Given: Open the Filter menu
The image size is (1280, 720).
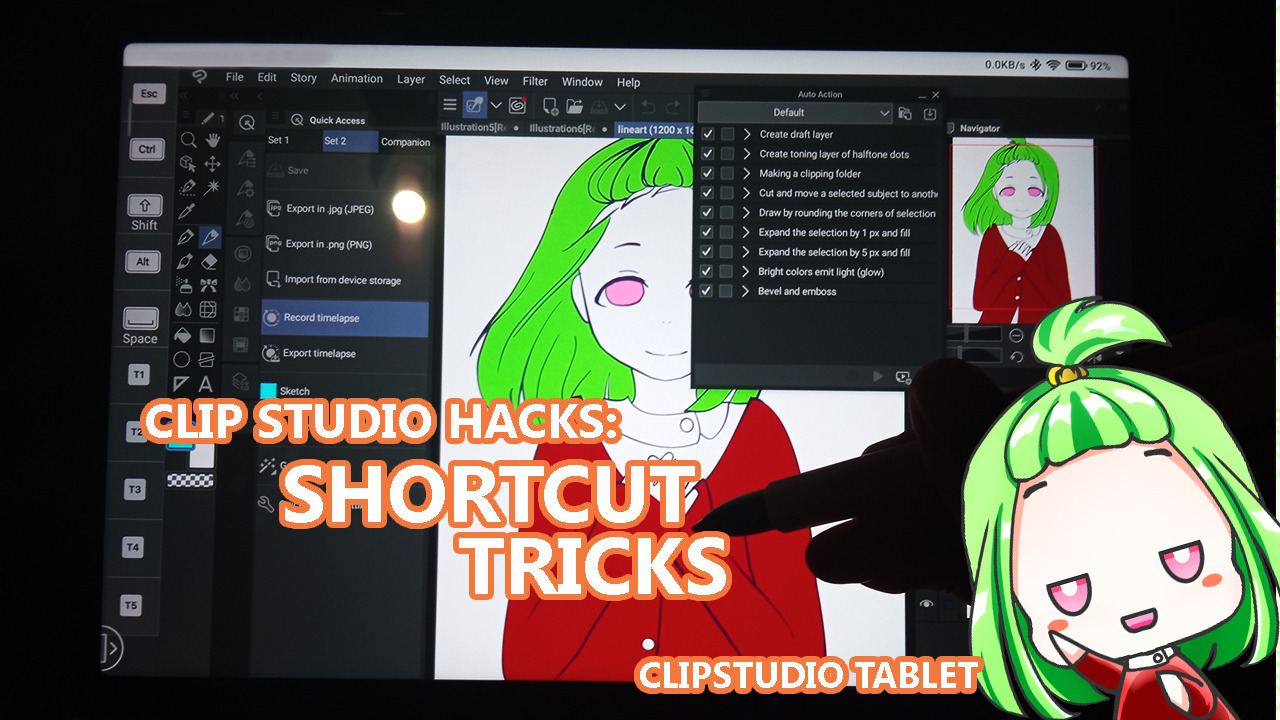Looking at the screenshot, I should (x=535, y=81).
